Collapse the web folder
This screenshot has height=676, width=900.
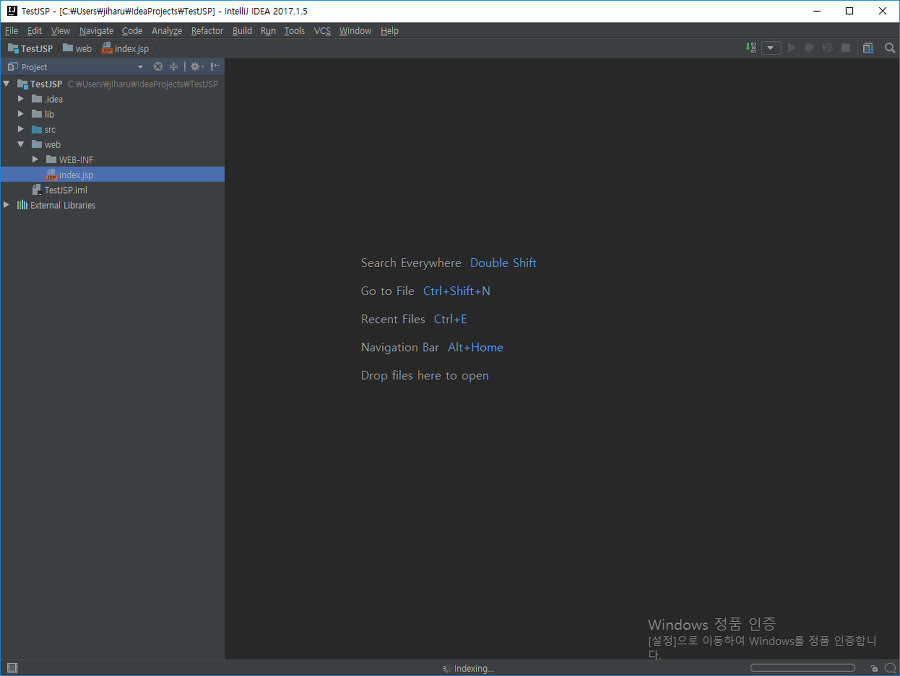(x=21, y=144)
